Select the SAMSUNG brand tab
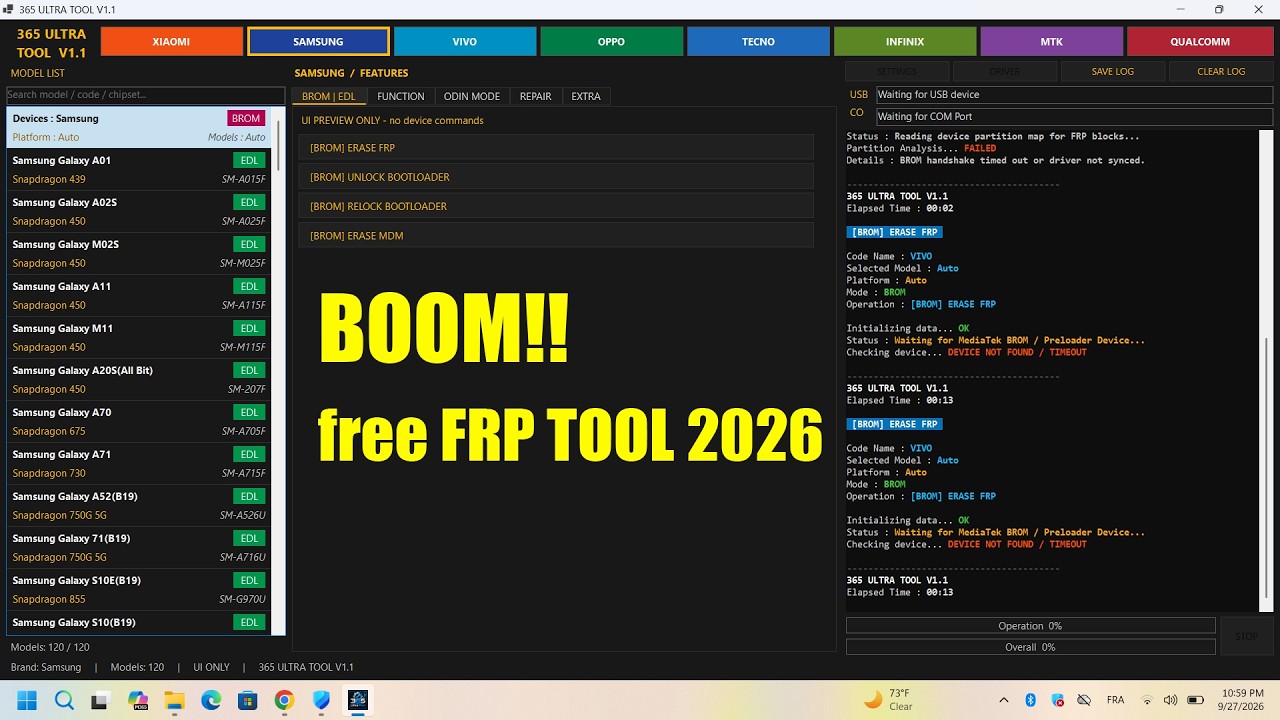Image resolution: width=1280 pixels, height=720 pixels. [x=318, y=42]
